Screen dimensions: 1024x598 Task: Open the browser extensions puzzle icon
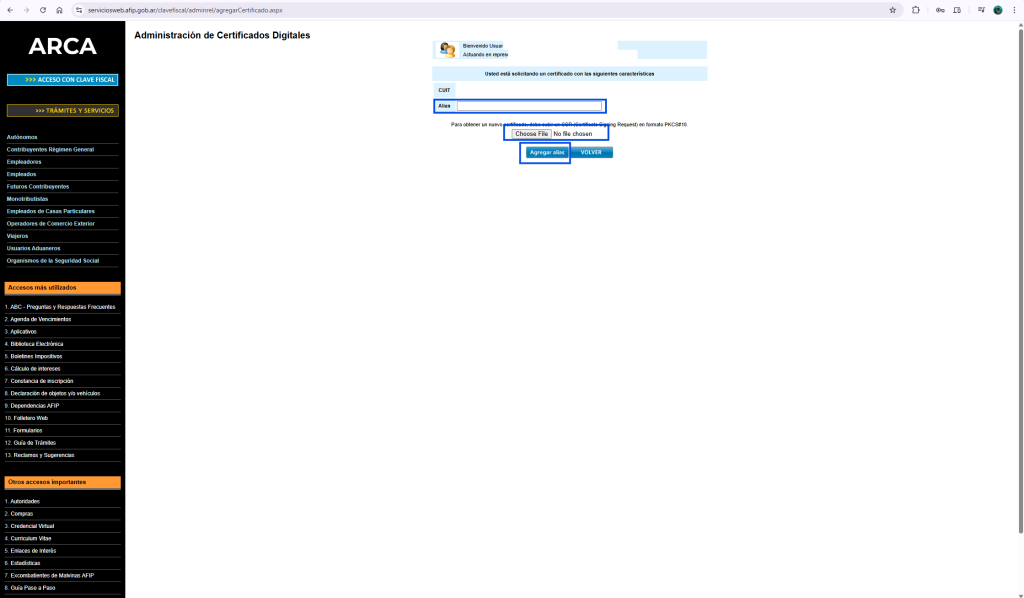pos(916,10)
